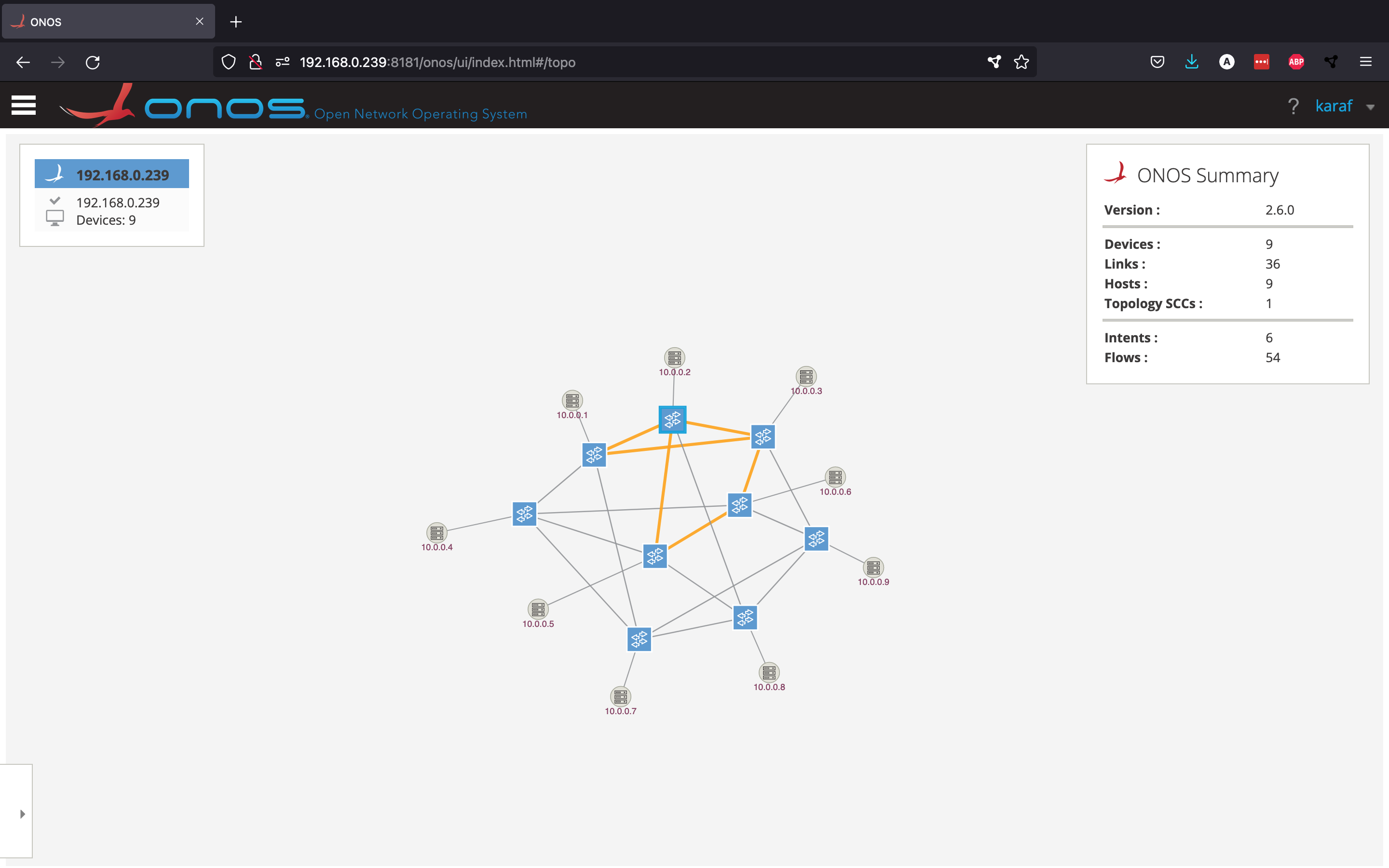Click the Hosts label in summary
Screen dimensions: 1389x868
(1126, 284)
